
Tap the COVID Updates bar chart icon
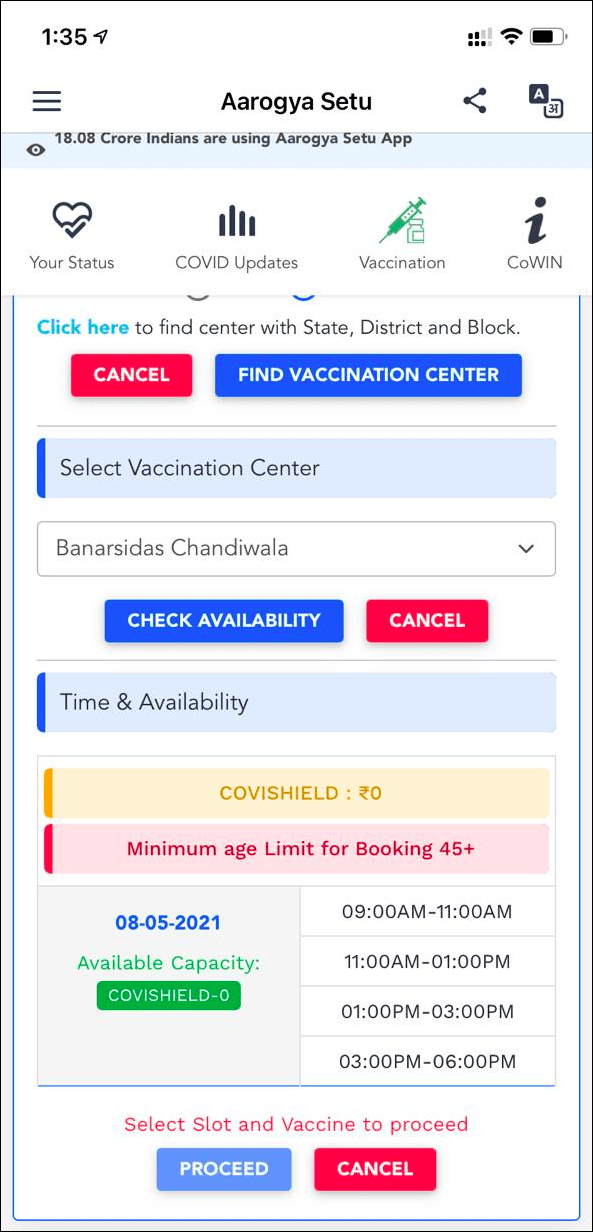(x=236, y=220)
